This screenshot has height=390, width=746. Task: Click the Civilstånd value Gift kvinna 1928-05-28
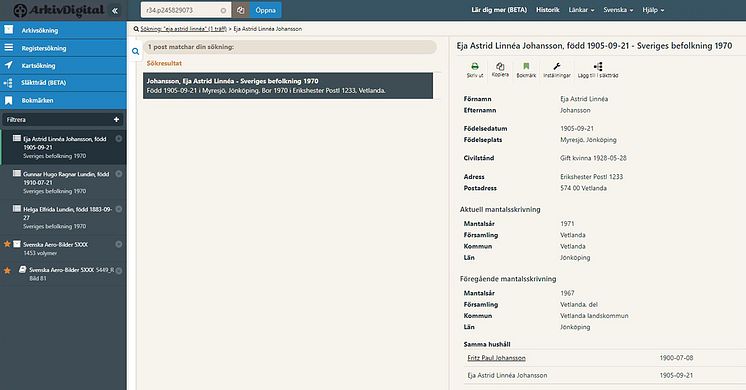point(593,158)
